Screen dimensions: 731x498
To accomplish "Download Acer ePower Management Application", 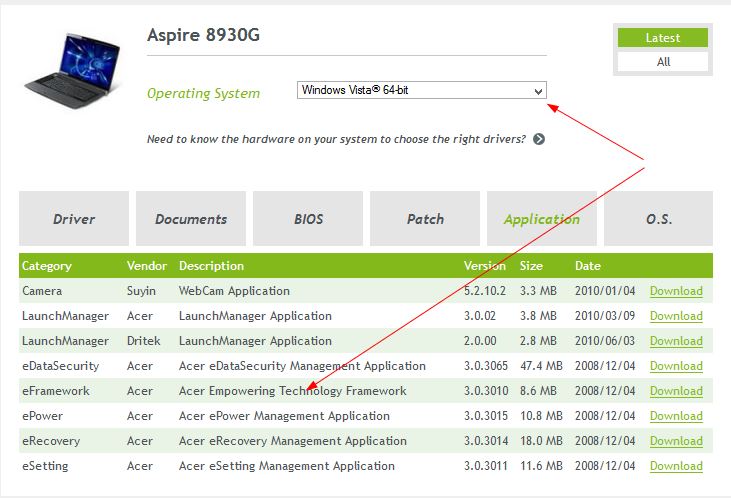I will [x=676, y=416].
